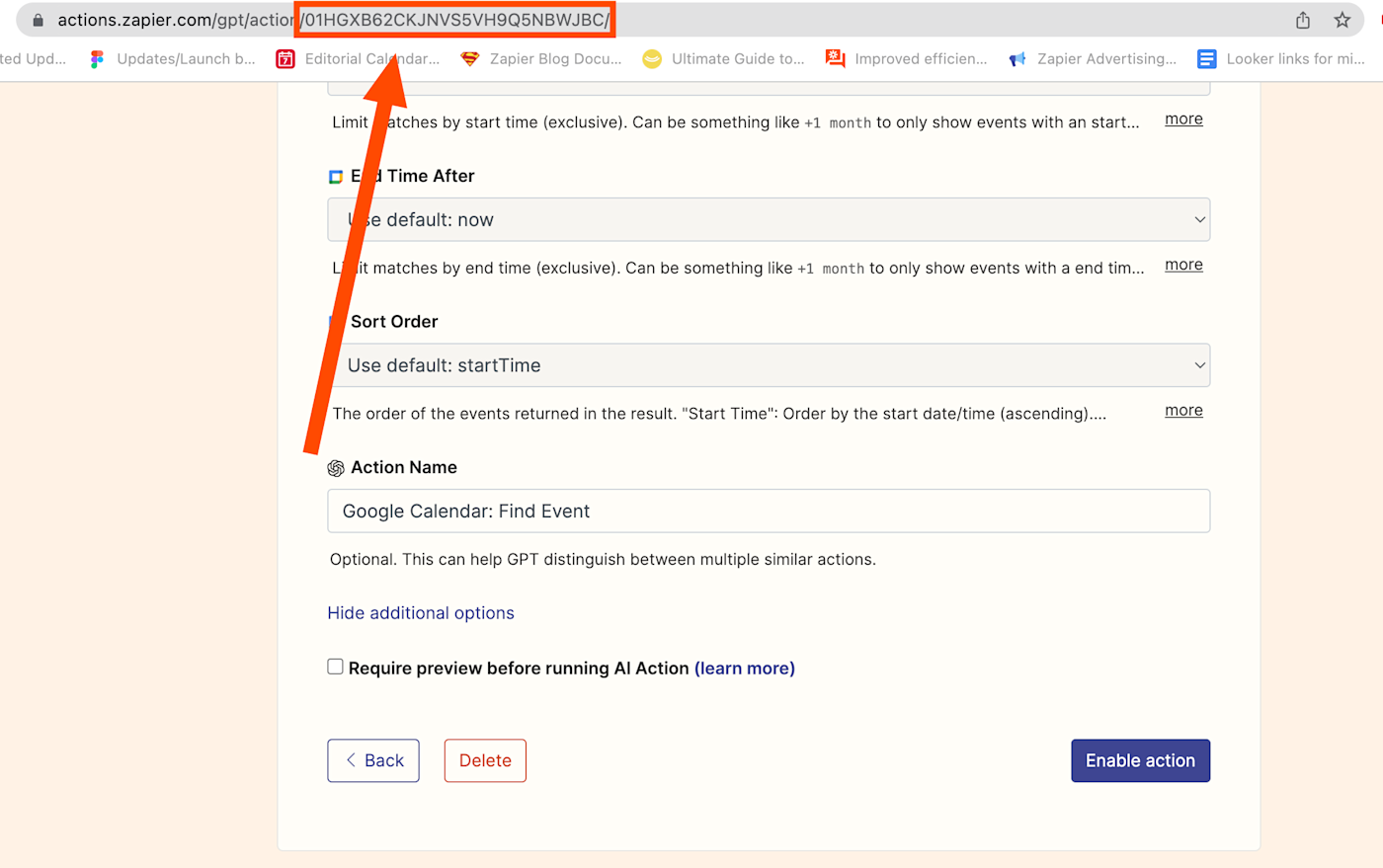
Task: Open the End Time After dropdown
Action: (x=769, y=220)
